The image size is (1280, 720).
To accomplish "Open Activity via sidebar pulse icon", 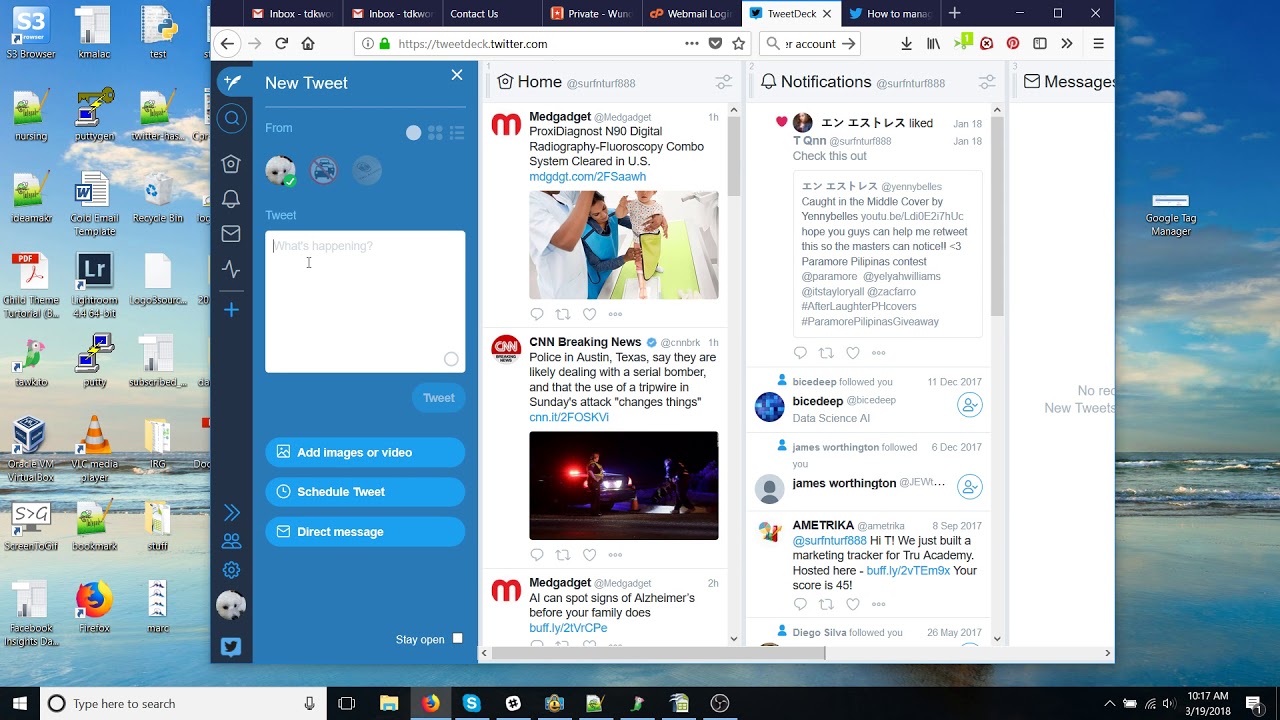I will (231, 269).
